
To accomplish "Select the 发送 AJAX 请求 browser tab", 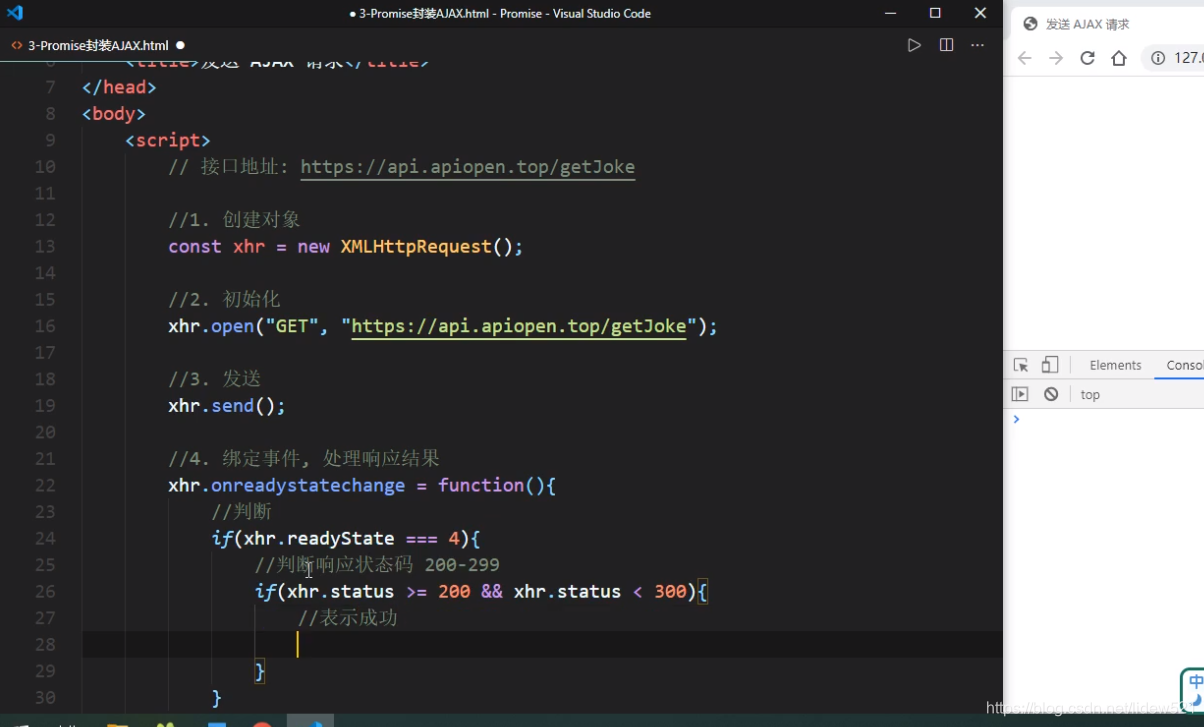I will tap(1108, 24).
